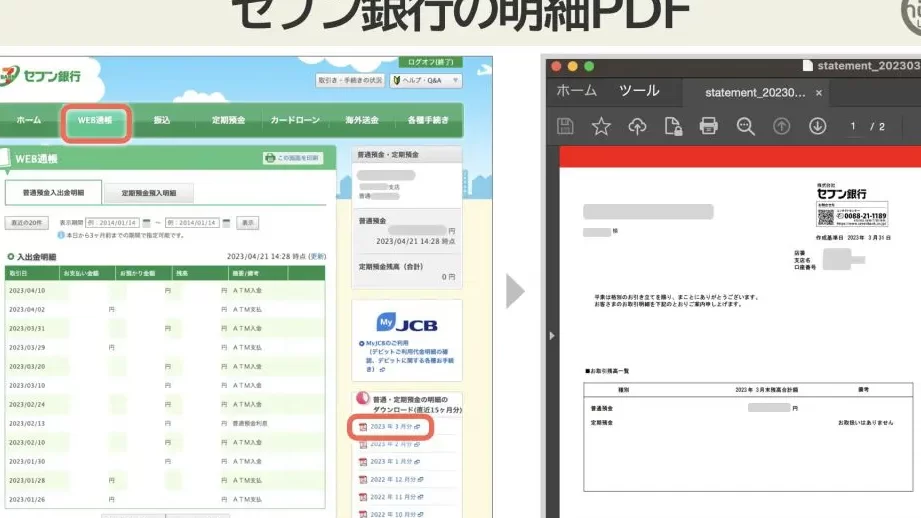Click the 更新 refresh link

pyautogui.click(x=317, y=257)
